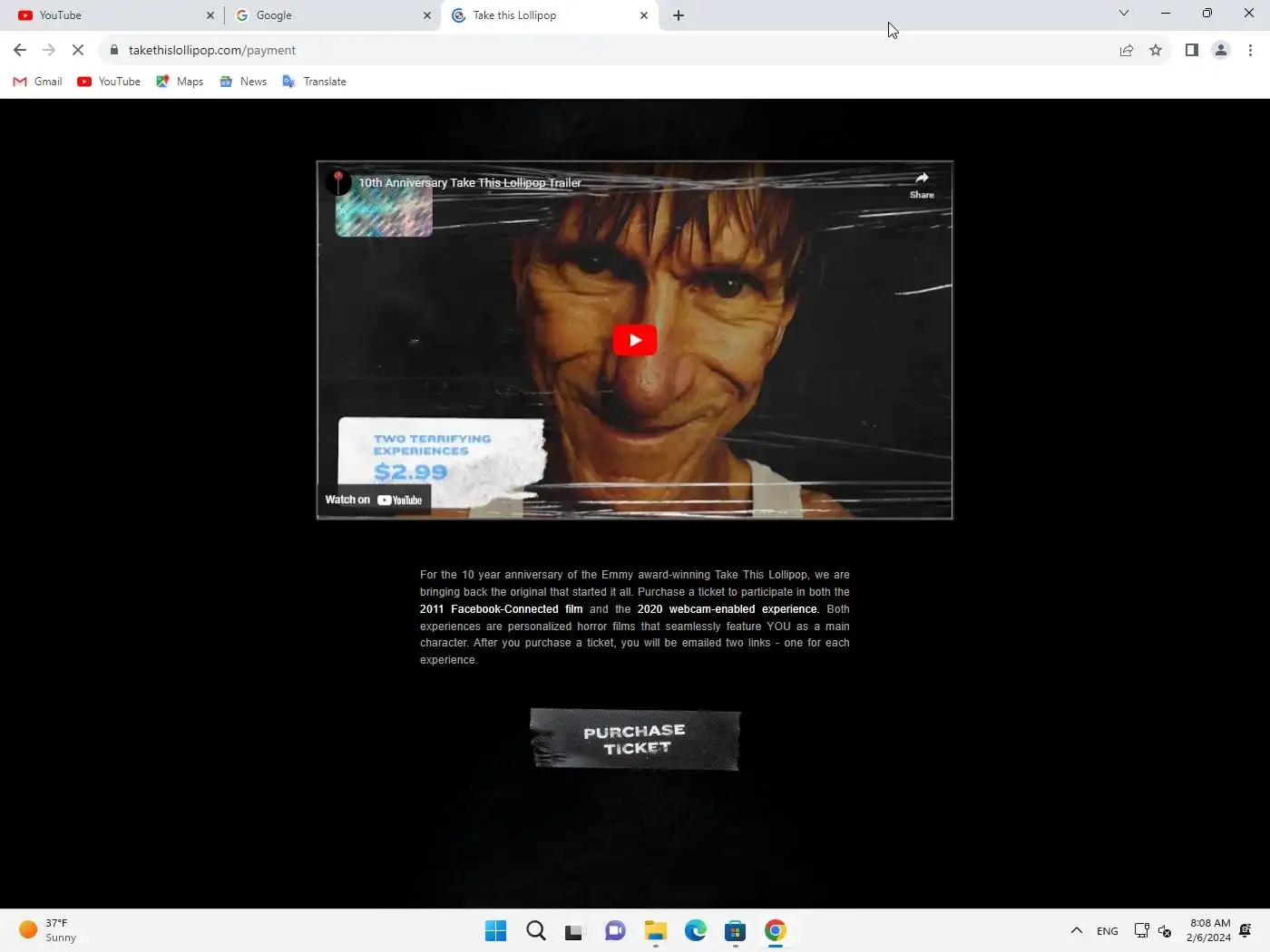Click Chrome icon on taskbar
Image resolution: width=1270 pixels, height=952 pixels.
(x=775, y=931)
